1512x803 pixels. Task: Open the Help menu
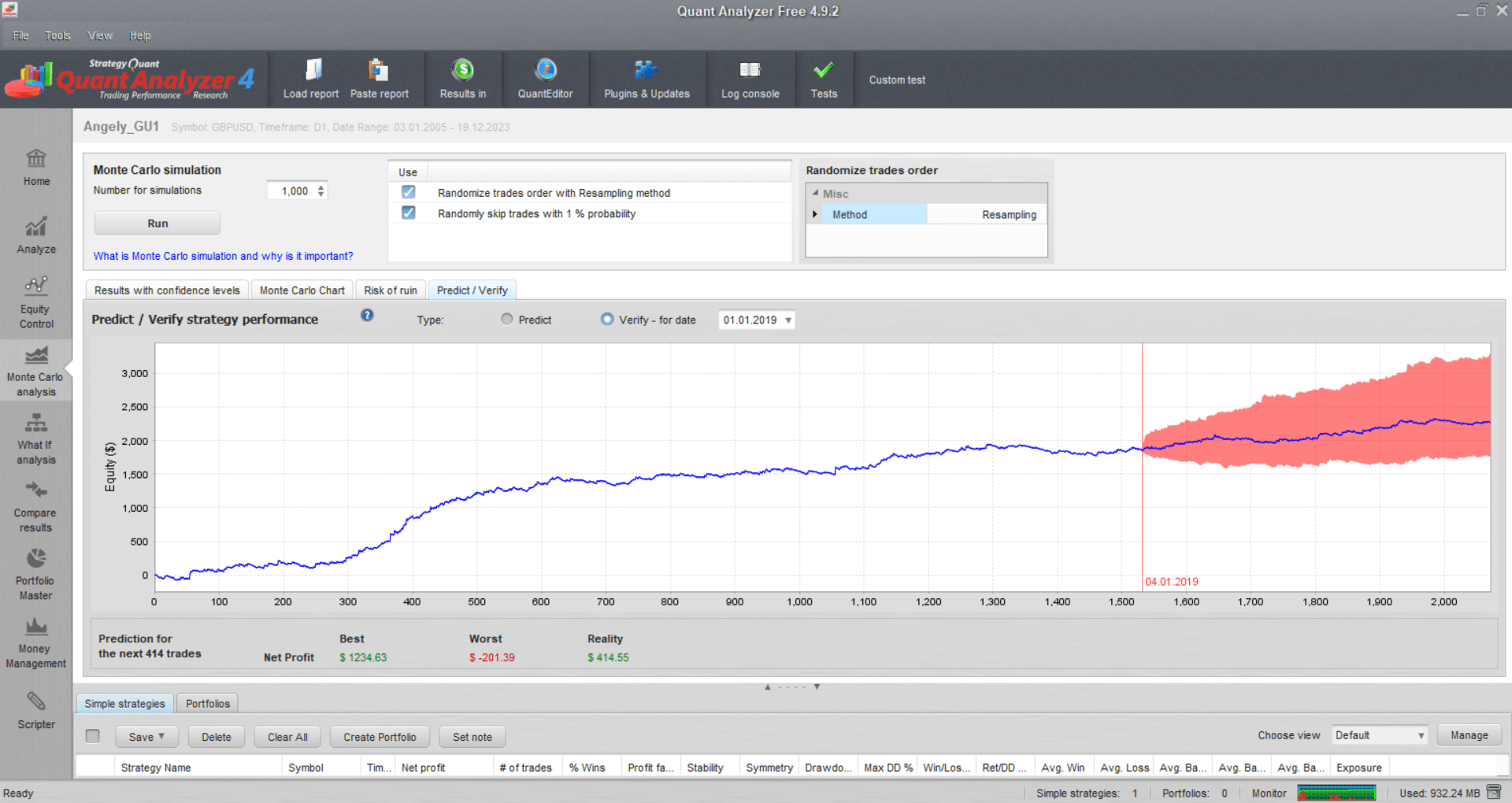coord(140,35)
